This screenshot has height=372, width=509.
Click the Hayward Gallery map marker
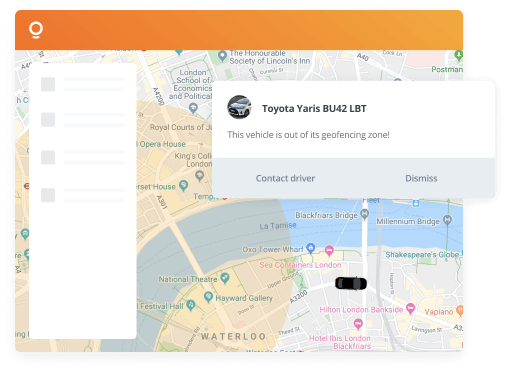coord(208,297)
